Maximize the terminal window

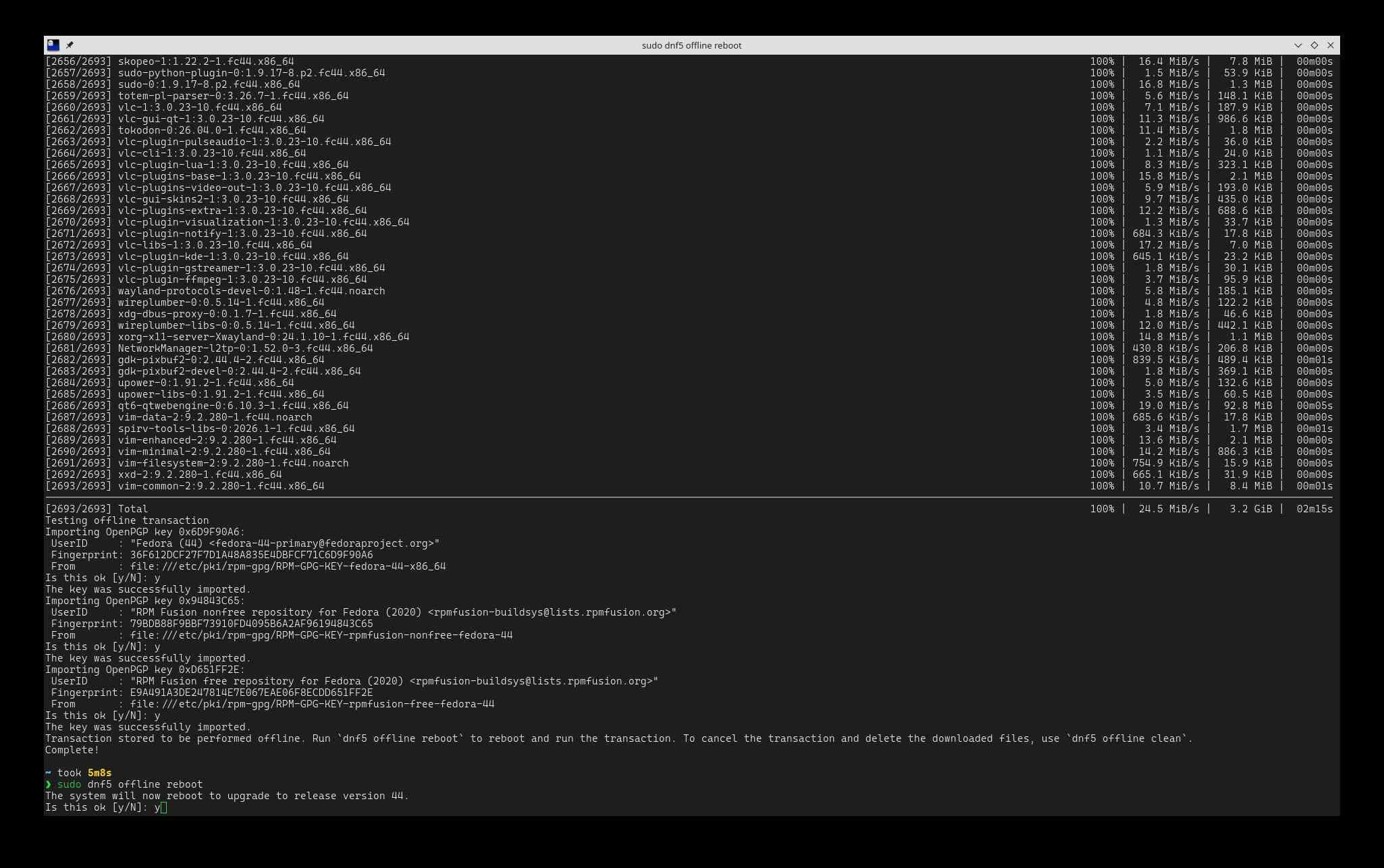(x=1314, y=45)
